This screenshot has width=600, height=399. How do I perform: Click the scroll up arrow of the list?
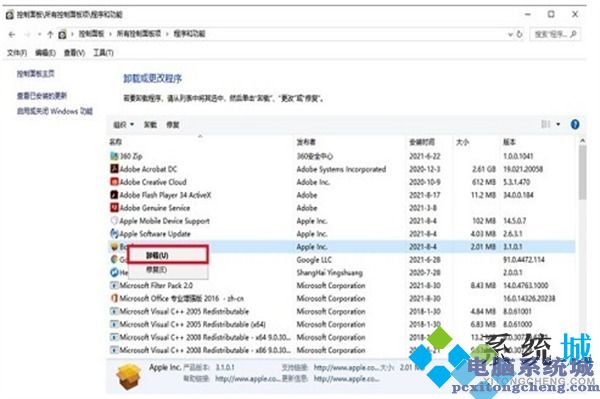coord(582,141)
